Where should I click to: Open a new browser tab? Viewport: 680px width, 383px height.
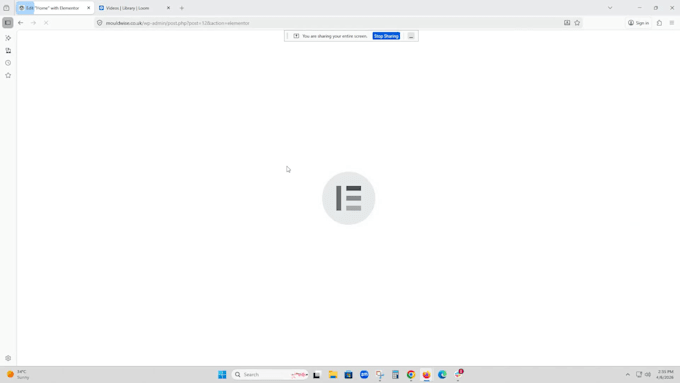pyautogui.click(x=182, y=8)
